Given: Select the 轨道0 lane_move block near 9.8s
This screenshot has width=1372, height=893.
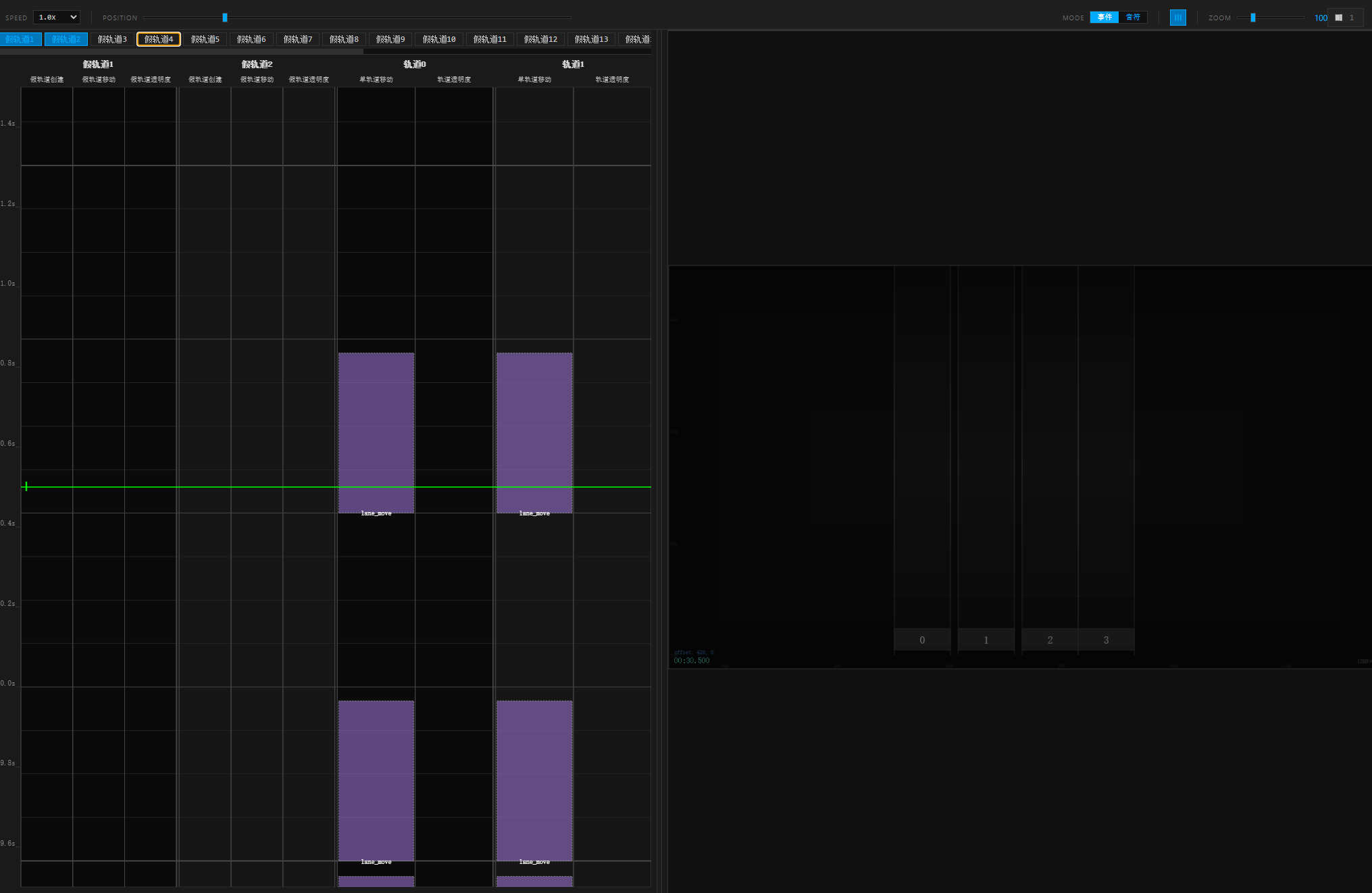Looking at the screenshot, I should click(x=376, y=780).
